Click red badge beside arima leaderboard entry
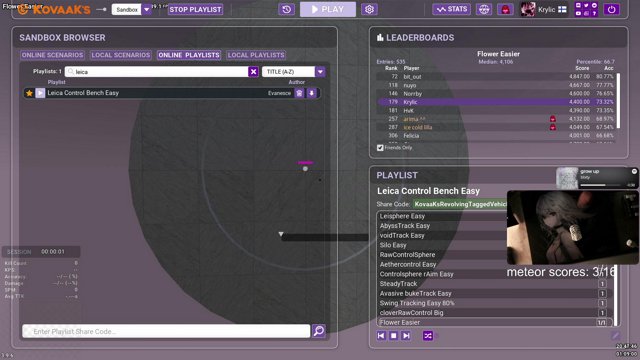Viewport: 640px width, 360px height. 553,119
